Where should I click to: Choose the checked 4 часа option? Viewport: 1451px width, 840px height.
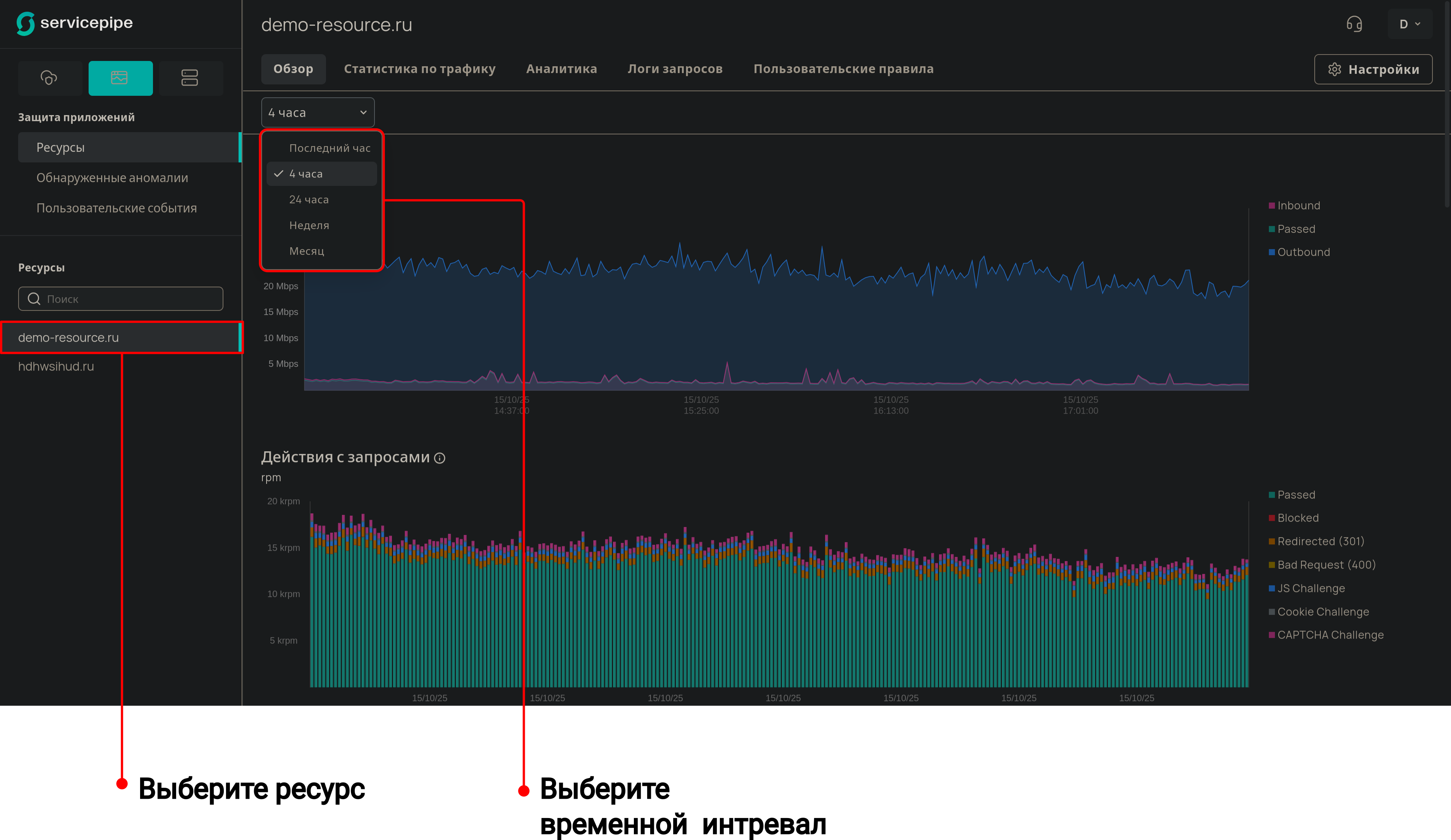[322, 174]
